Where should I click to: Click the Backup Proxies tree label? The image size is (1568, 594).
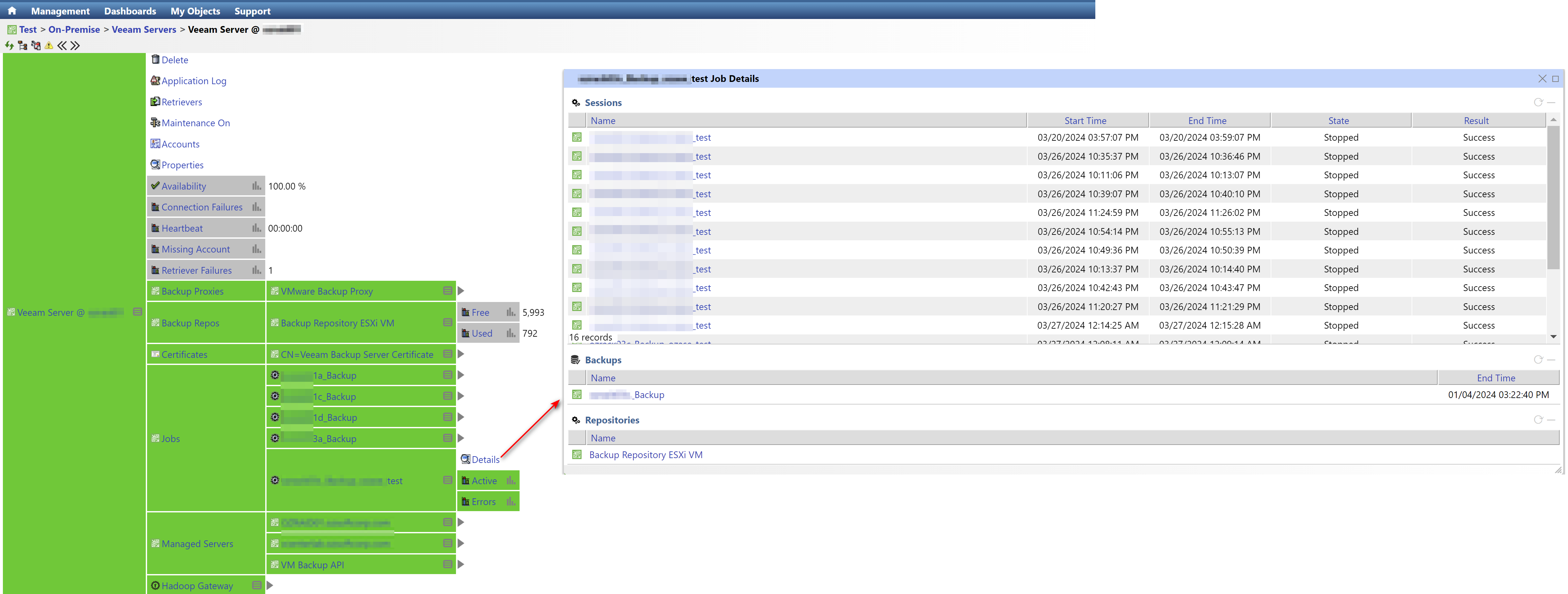(x=192, y=291)
